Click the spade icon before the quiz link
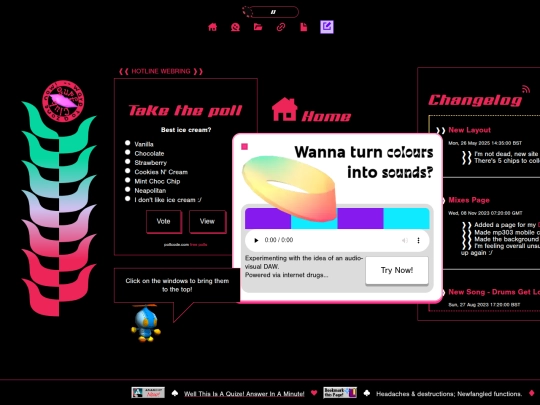Image resolution: width=540 pixels, height=405 pixels. [x=175, y=393]
